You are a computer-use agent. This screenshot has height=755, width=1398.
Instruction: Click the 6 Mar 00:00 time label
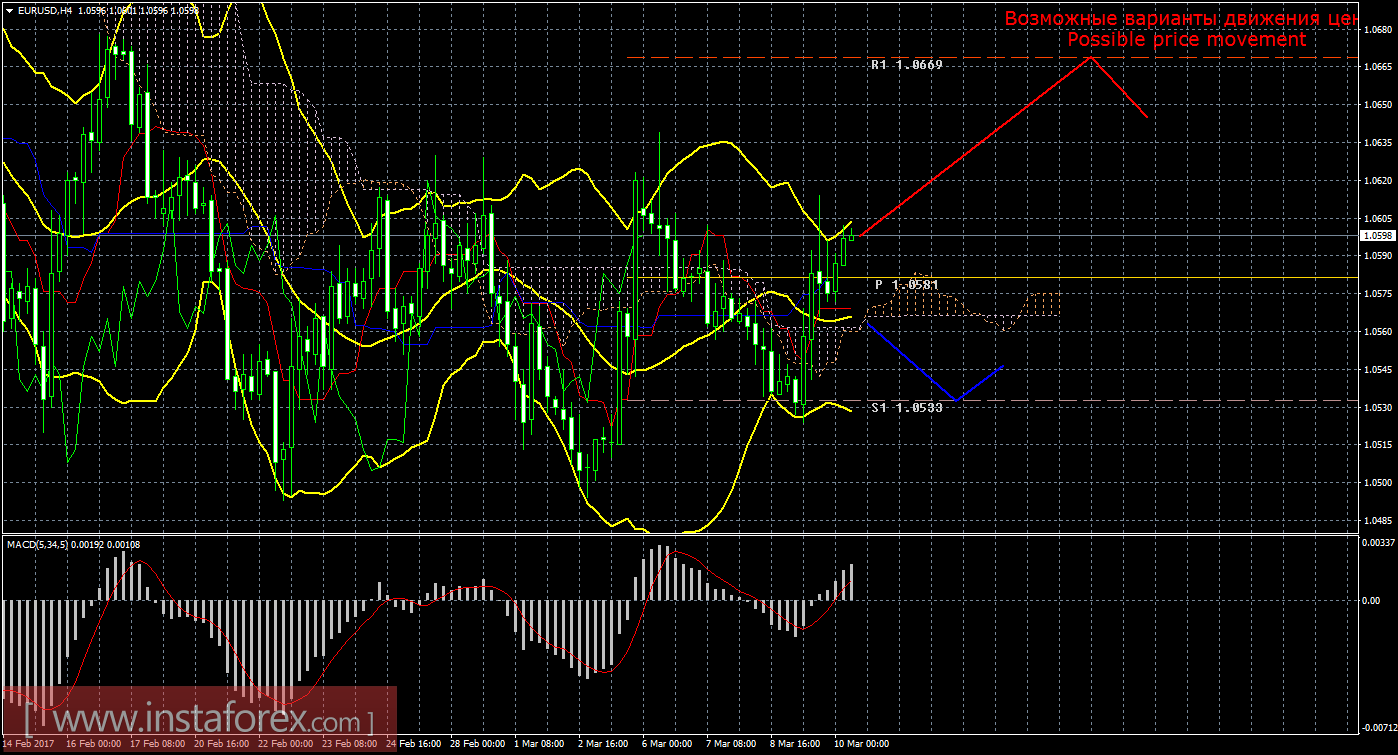[668, 744]
